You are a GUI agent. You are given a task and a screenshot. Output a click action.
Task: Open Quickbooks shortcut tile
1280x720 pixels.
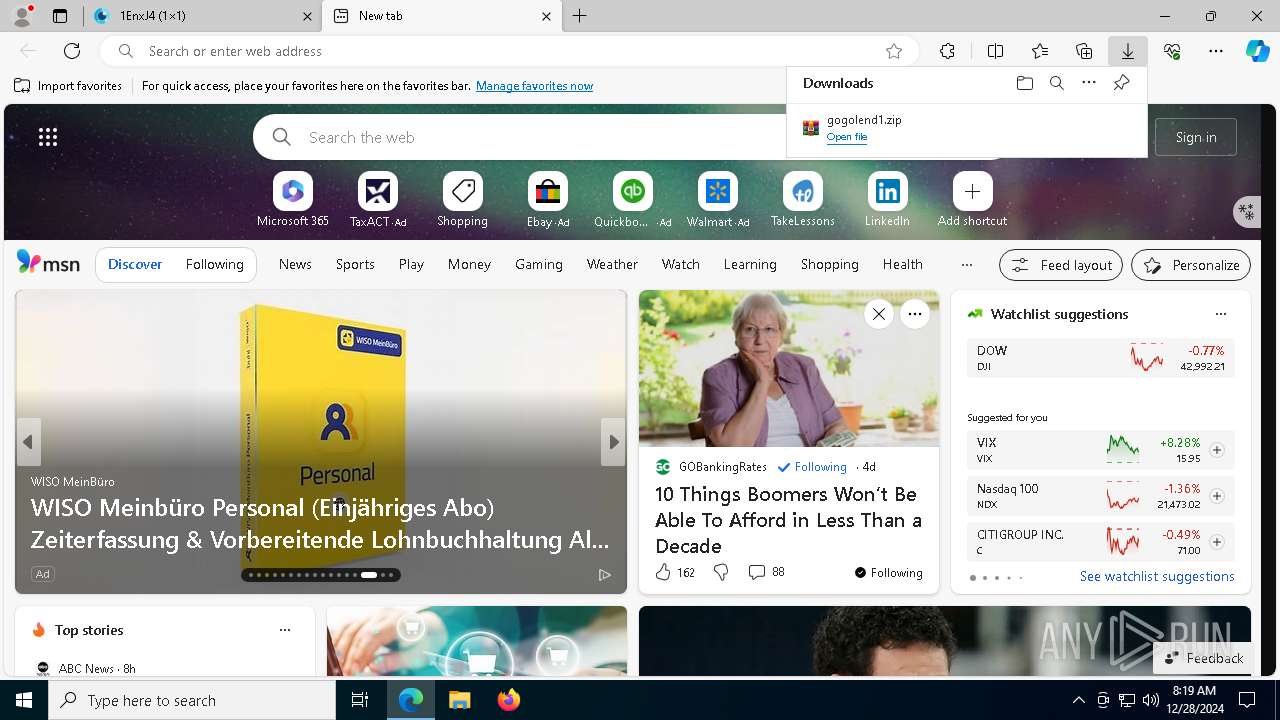632,199
